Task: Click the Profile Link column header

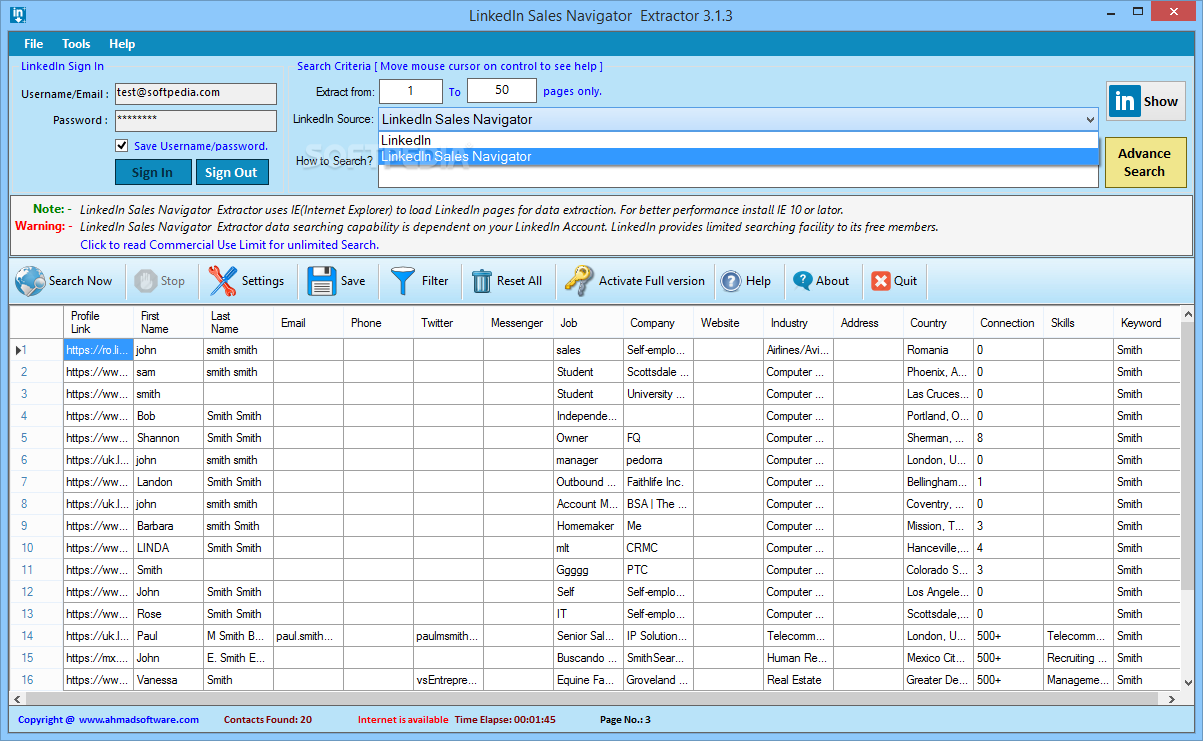Action: coord(98,322)
